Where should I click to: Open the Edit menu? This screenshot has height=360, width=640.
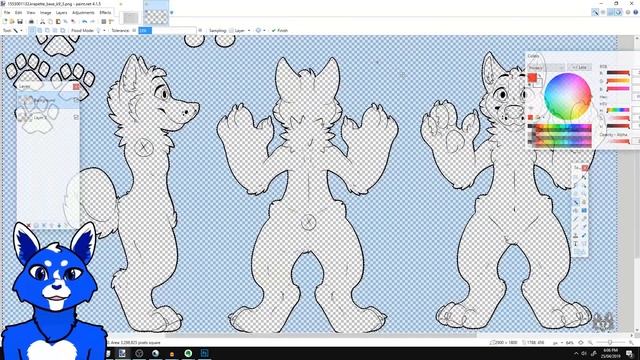tap(18, 13)
